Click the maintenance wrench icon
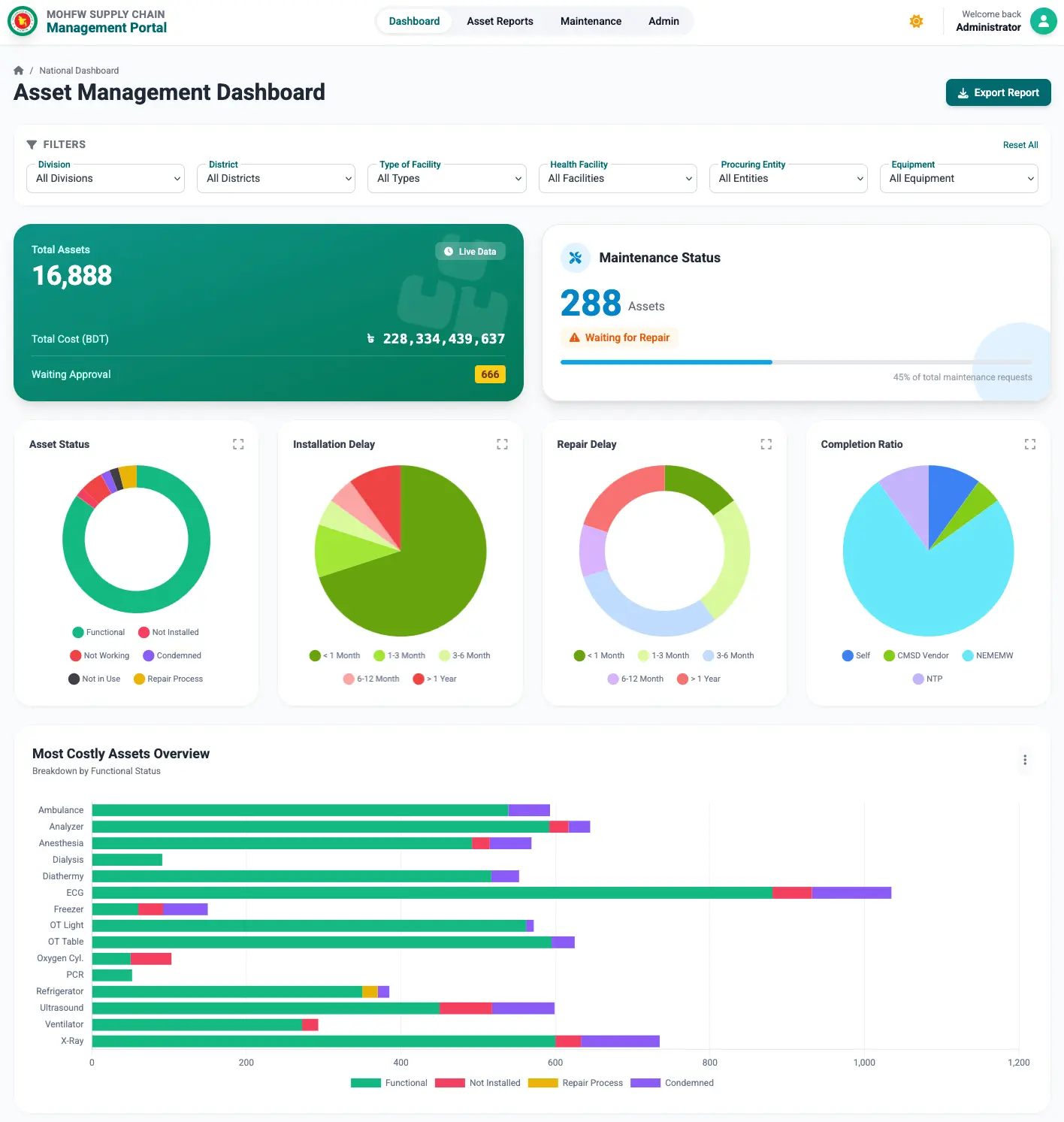This screenshot has width=1064, height=1122. tap(576, 257)
